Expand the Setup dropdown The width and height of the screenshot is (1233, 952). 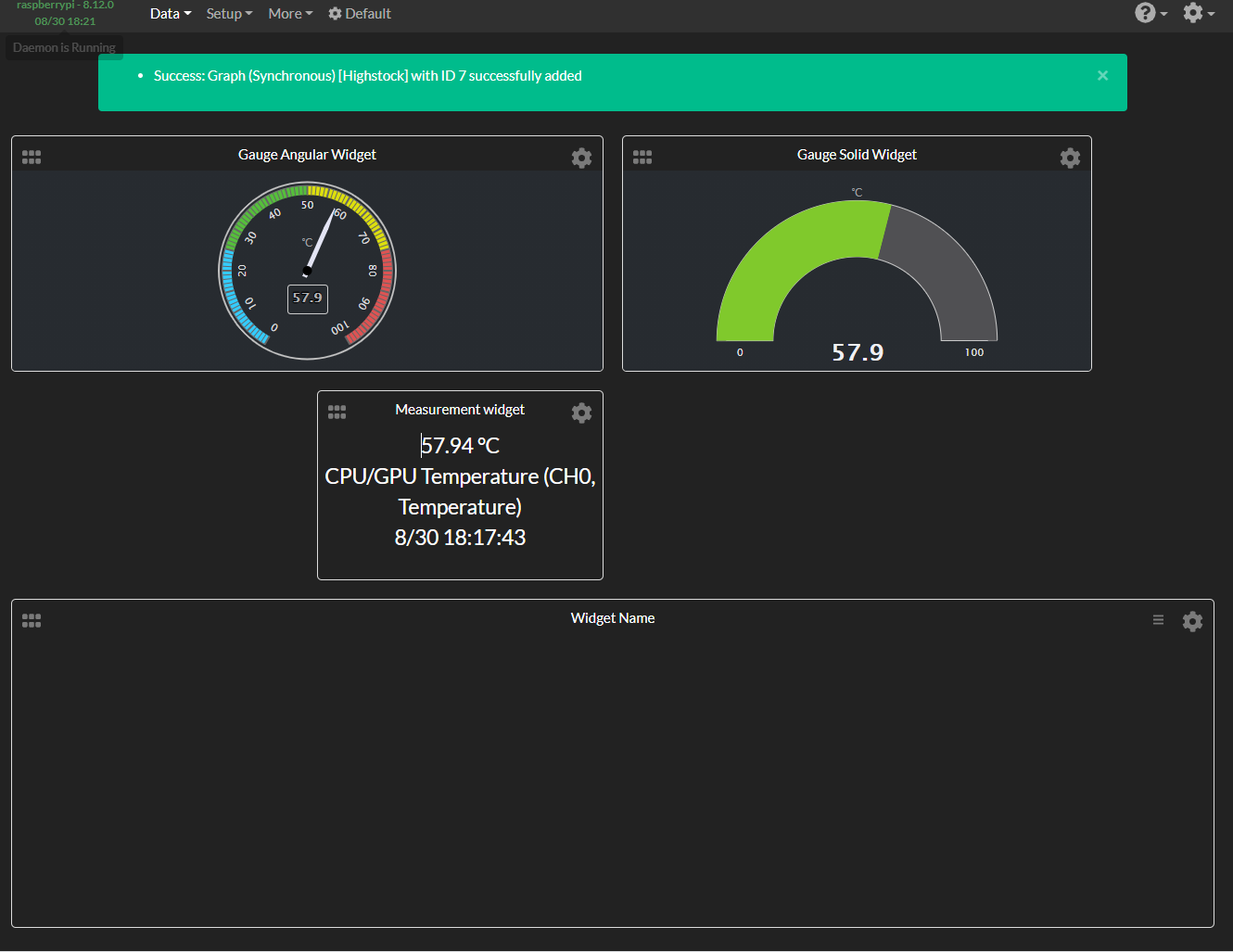point(228,13)
